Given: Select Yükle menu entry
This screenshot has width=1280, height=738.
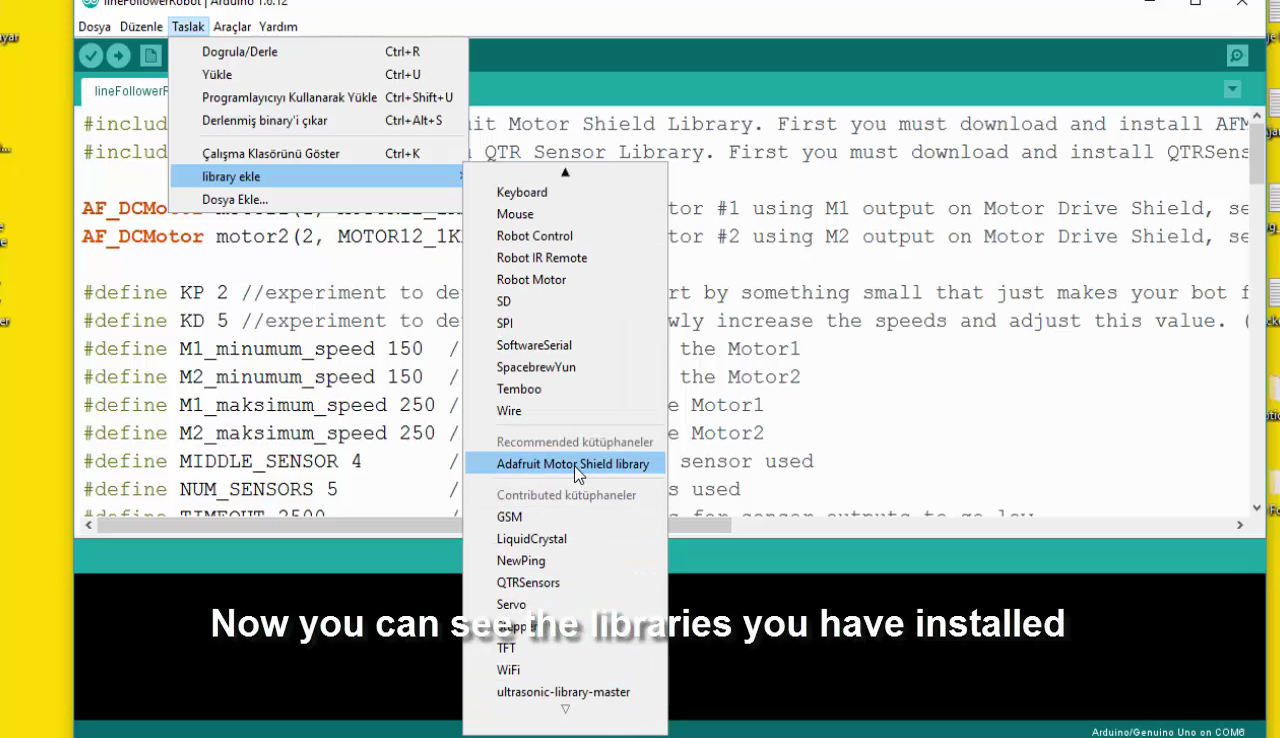Looking at the screenshot, I should point(318,75).
